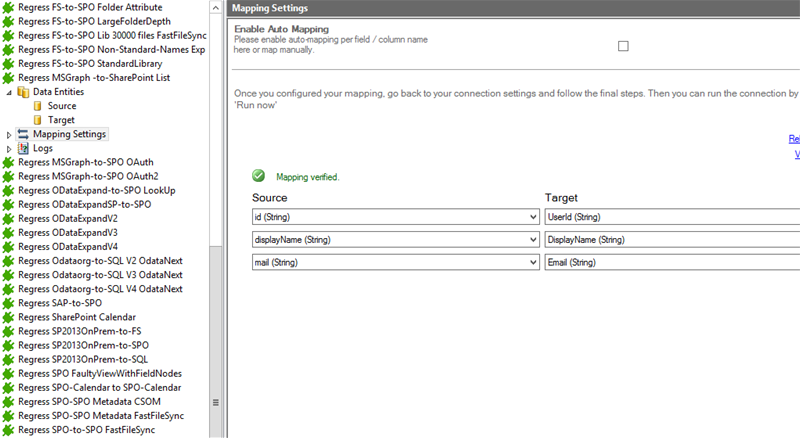Click the Target data entity cylinder icon
This screenshot has width=800, height=438.
click(38, 120)
